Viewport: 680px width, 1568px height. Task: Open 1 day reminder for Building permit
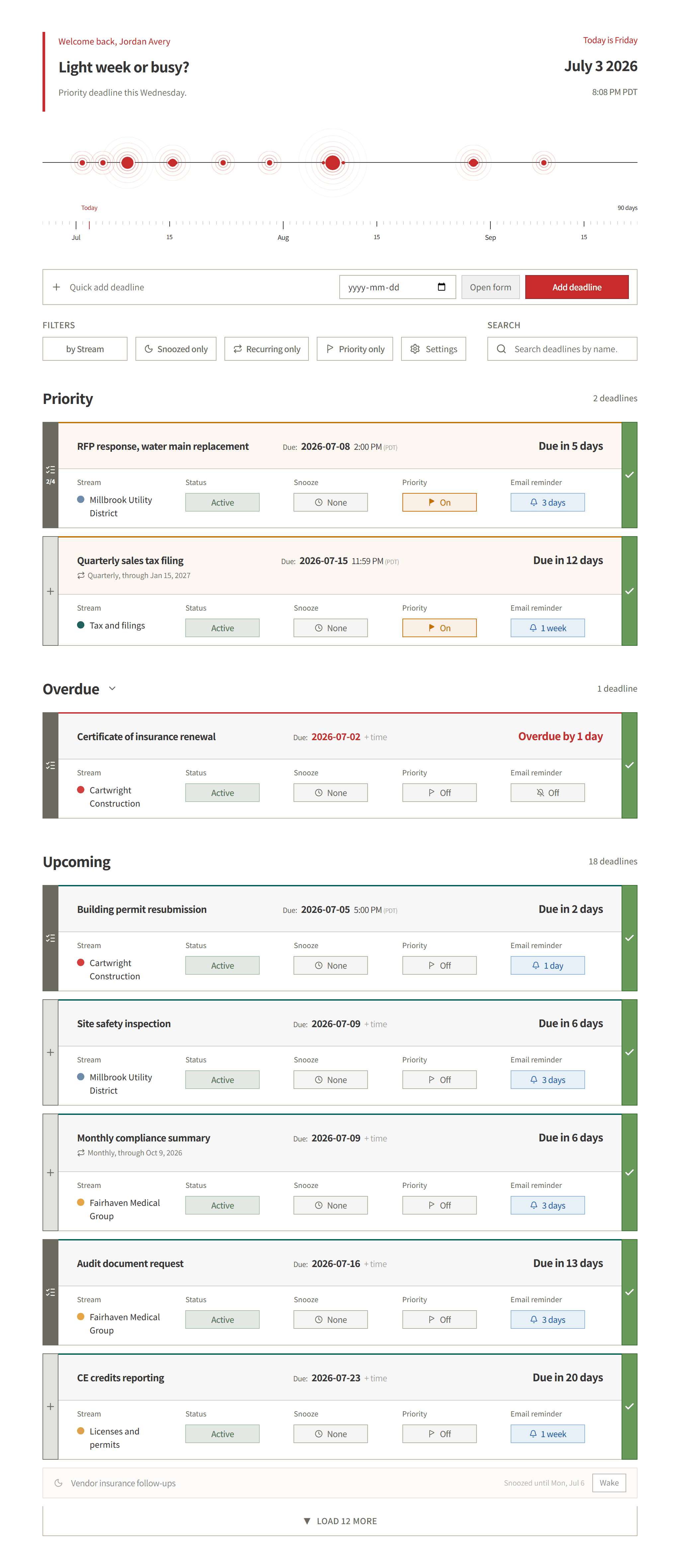click(x=548, y=965)
